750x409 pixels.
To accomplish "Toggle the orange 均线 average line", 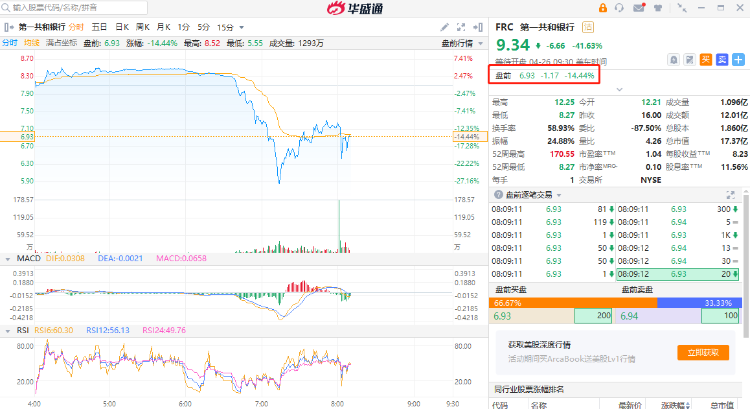I will tap(32, 43).
